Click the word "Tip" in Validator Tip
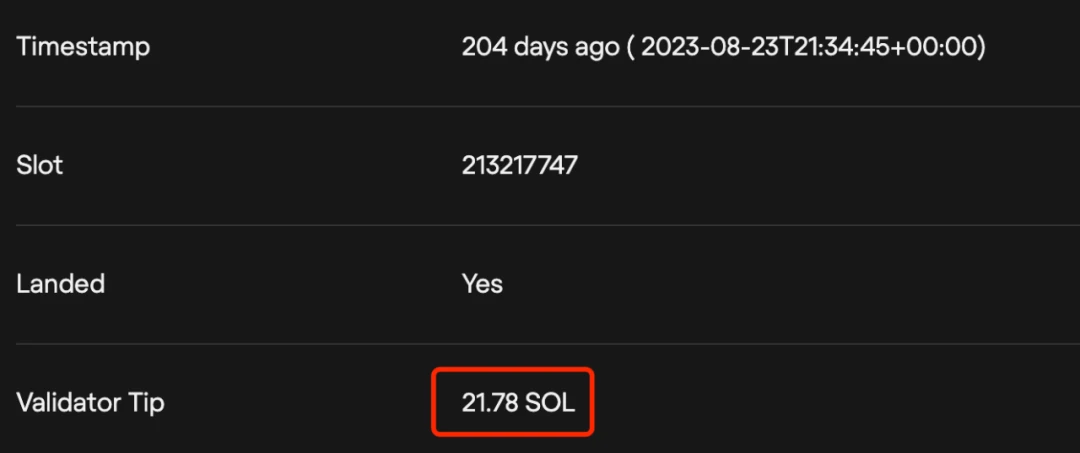Image resolution: width=1080 pixels, height=453 pixels. (145, 403)
